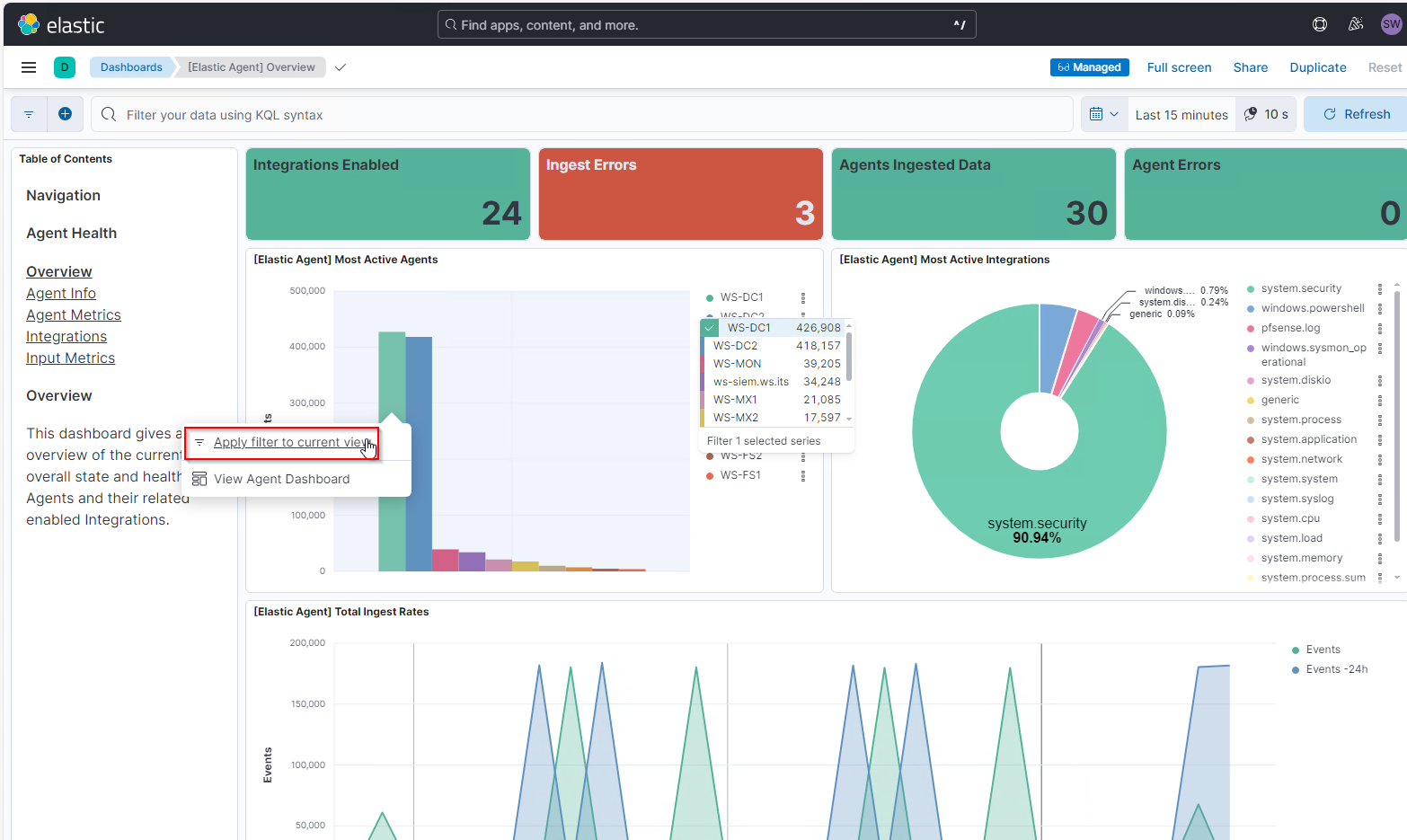Open legend options for system.cpu

click(x=1380, y=518)
